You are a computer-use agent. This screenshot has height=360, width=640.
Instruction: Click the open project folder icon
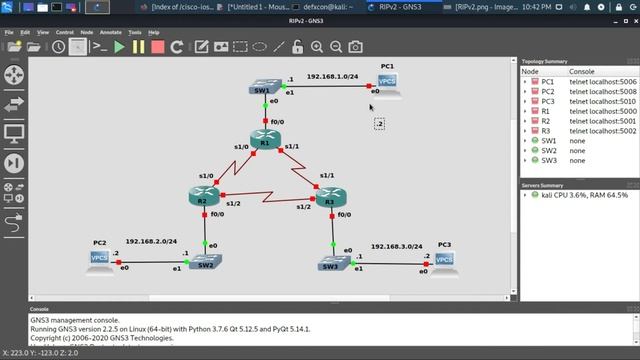[x=33, y=47]
